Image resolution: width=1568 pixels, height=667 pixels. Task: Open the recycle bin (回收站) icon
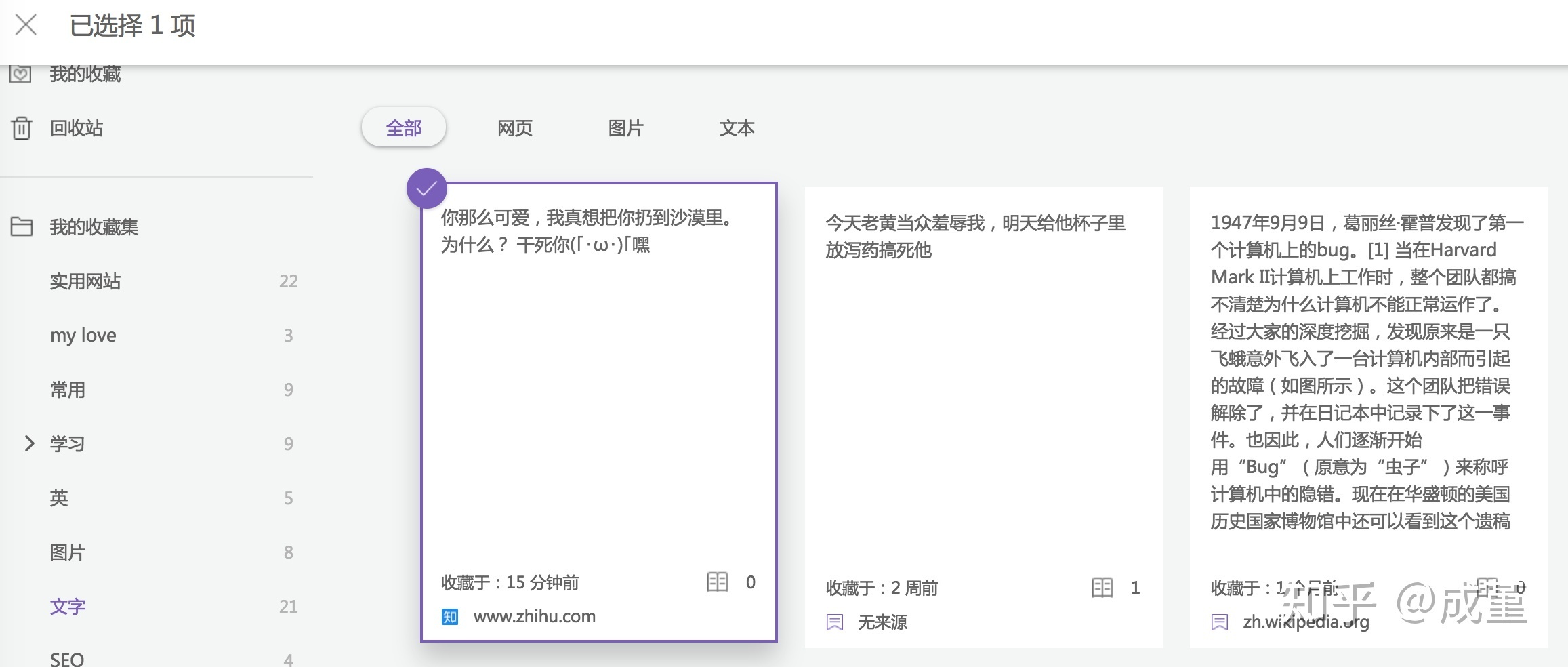pyautogui.click(x=22, y=127)
